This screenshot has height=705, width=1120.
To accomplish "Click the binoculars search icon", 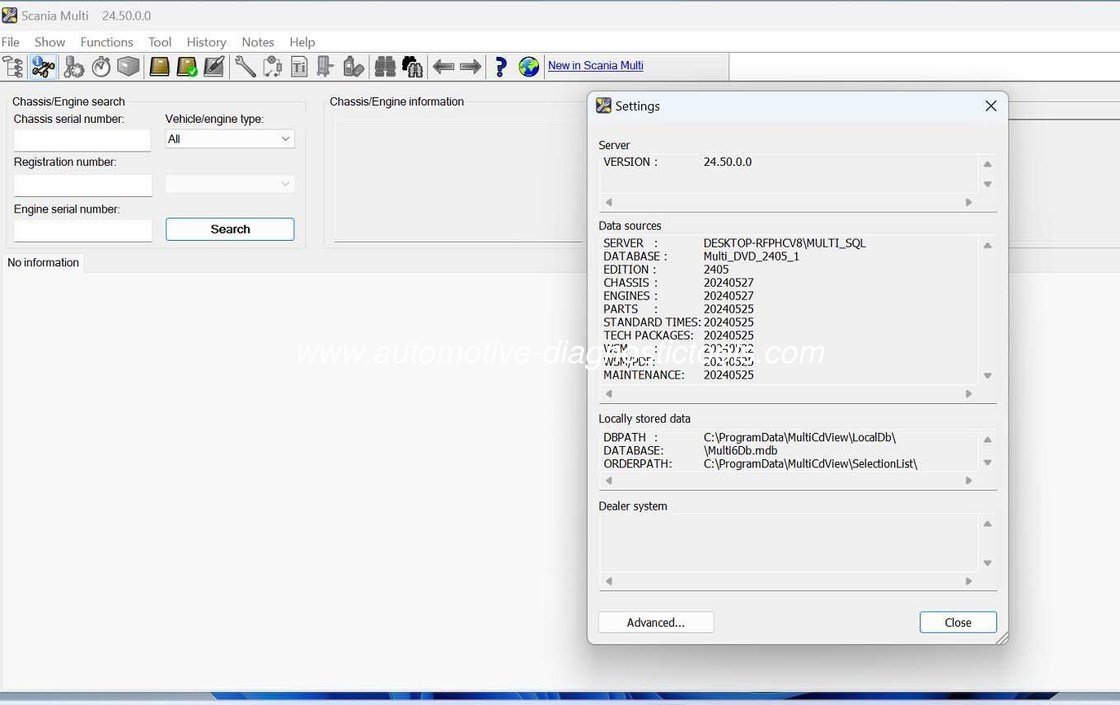I will click(x=385, y=67).
